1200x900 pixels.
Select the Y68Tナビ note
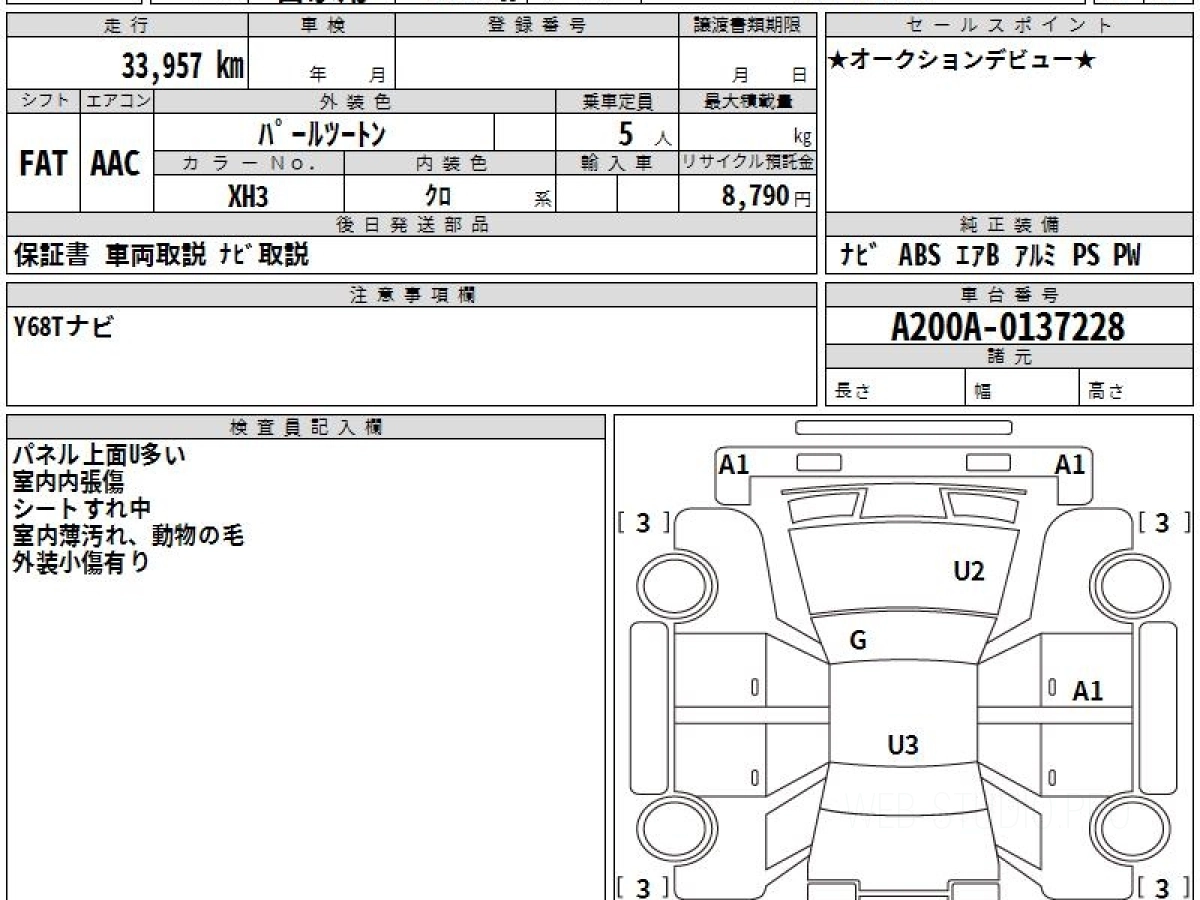[63, 325]
